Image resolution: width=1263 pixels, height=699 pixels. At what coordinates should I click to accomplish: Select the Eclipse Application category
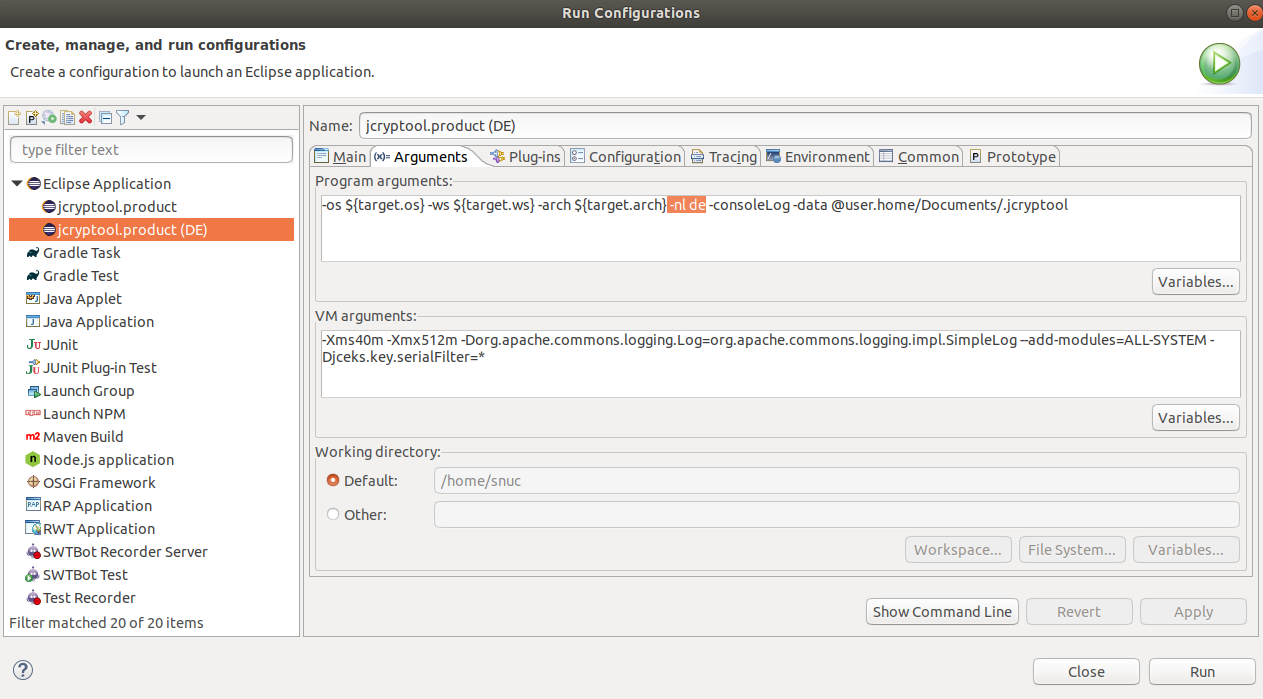tap(106, 184)
